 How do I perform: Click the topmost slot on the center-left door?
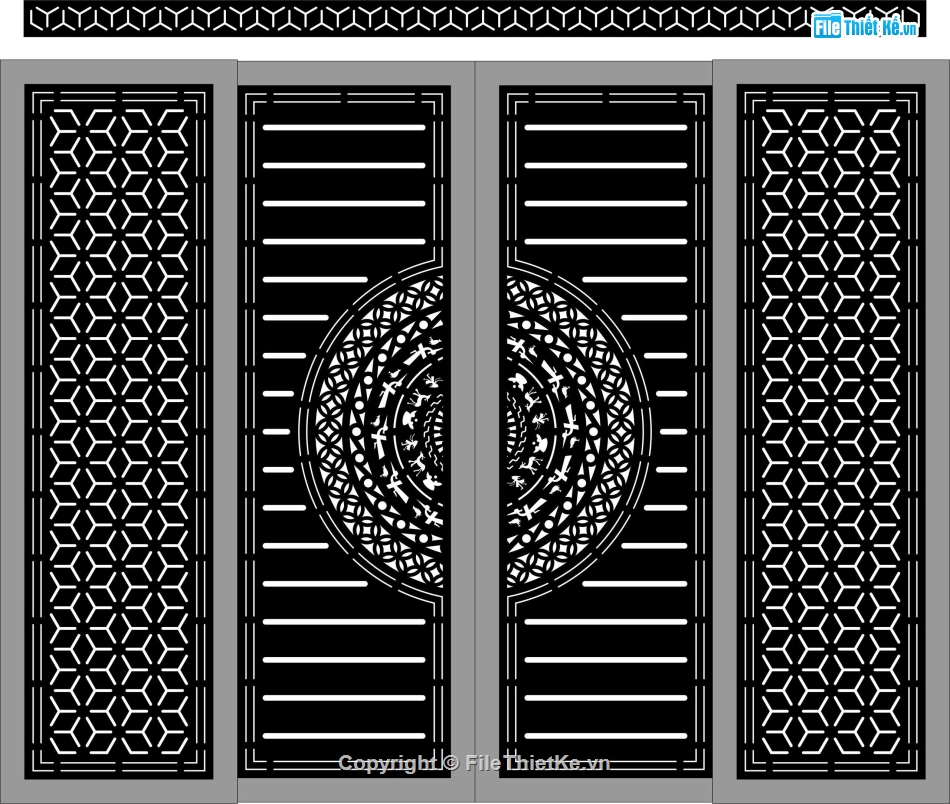(x=344, y=128)
